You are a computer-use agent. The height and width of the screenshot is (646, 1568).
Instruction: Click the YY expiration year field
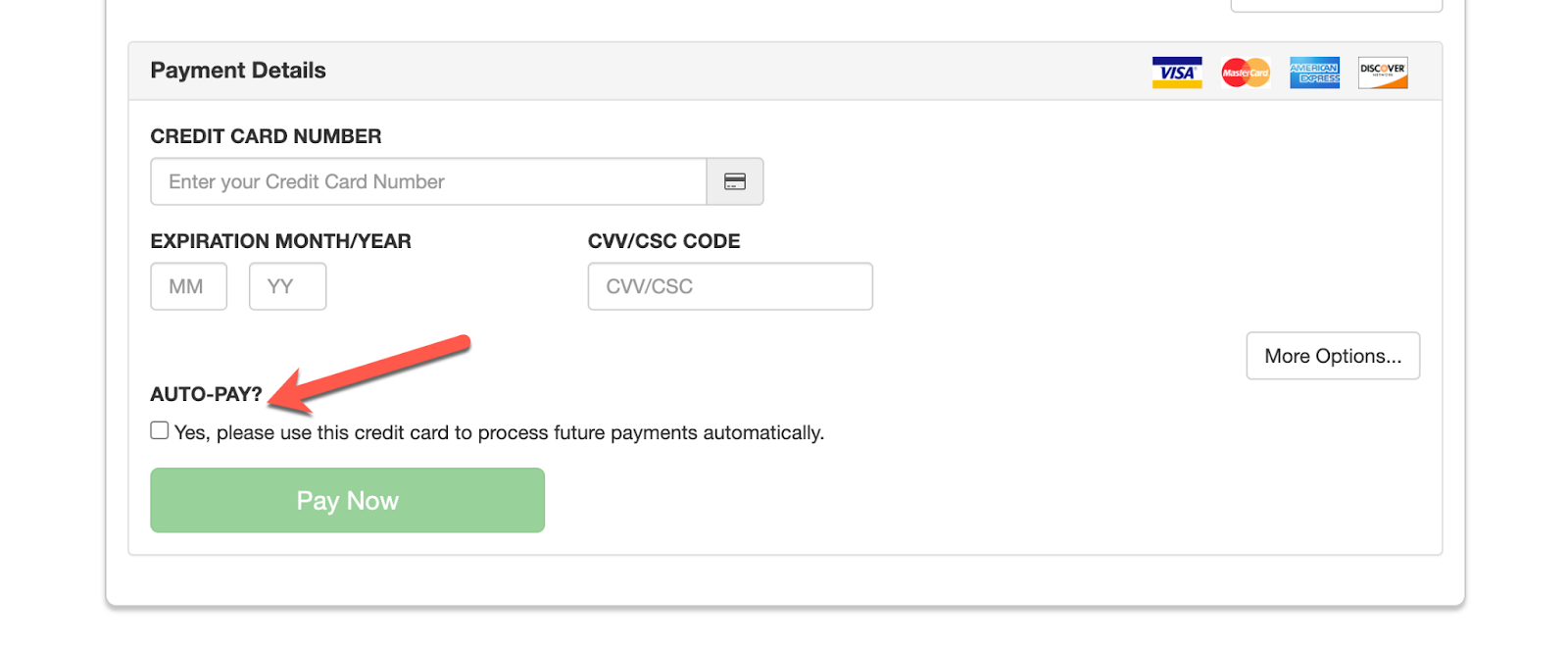click(x=287, y=286)
